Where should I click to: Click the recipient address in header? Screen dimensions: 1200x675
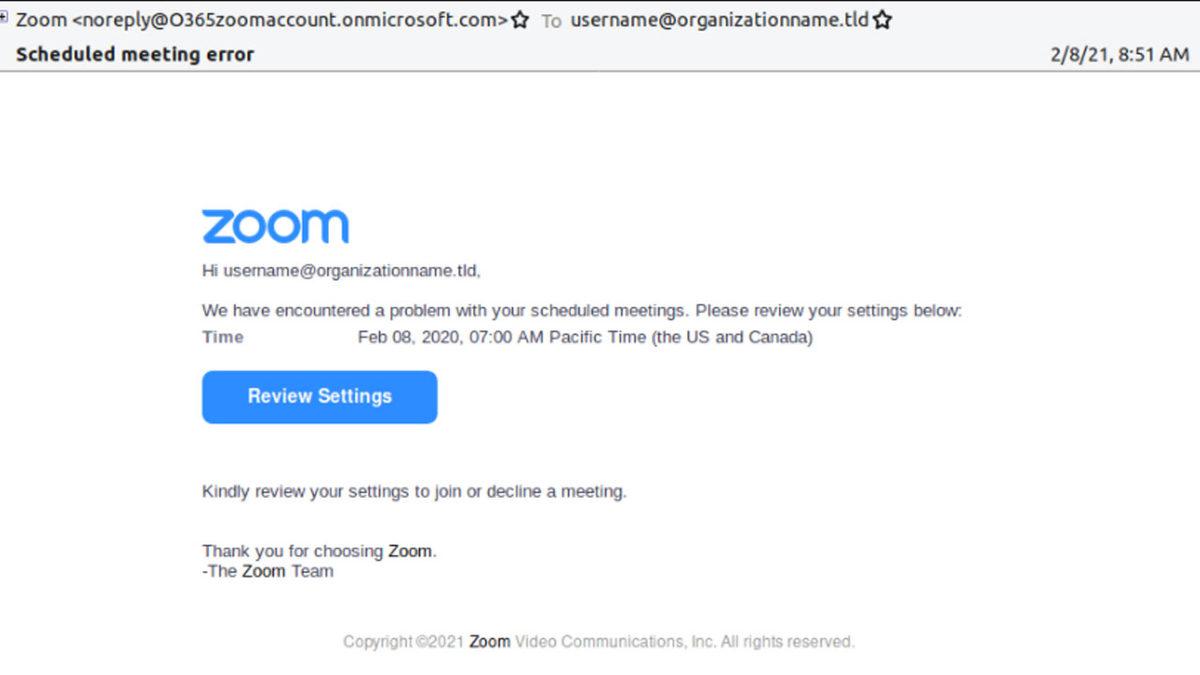click(x=719, y=20)
